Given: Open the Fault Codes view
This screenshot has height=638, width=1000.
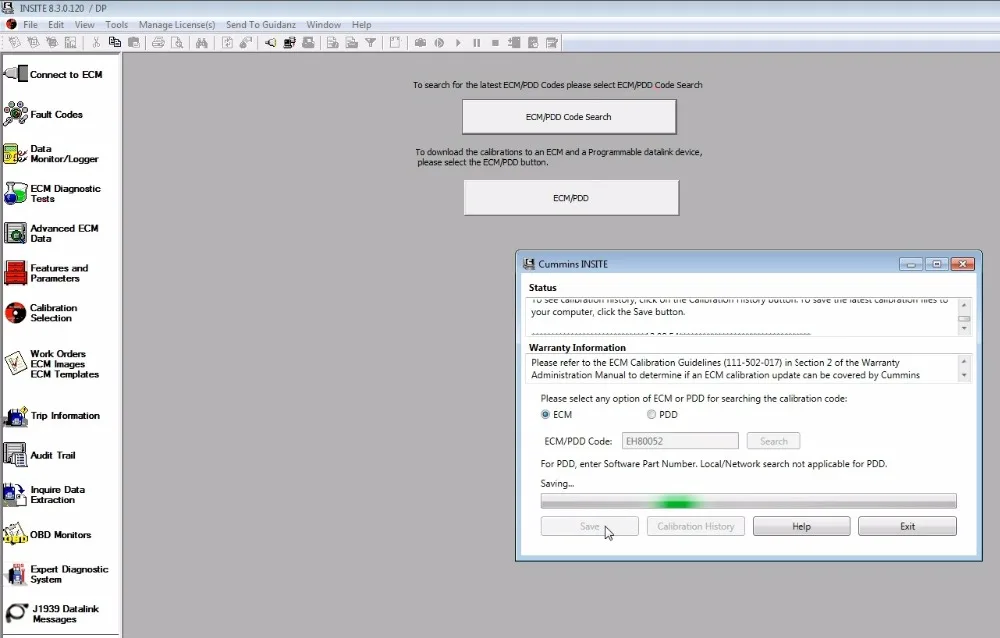Looking at the screenshot, I should [43, 114].
